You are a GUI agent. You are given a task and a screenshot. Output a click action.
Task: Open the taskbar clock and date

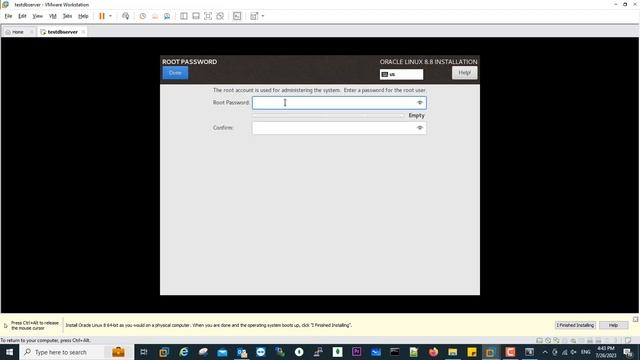(606, 352)
